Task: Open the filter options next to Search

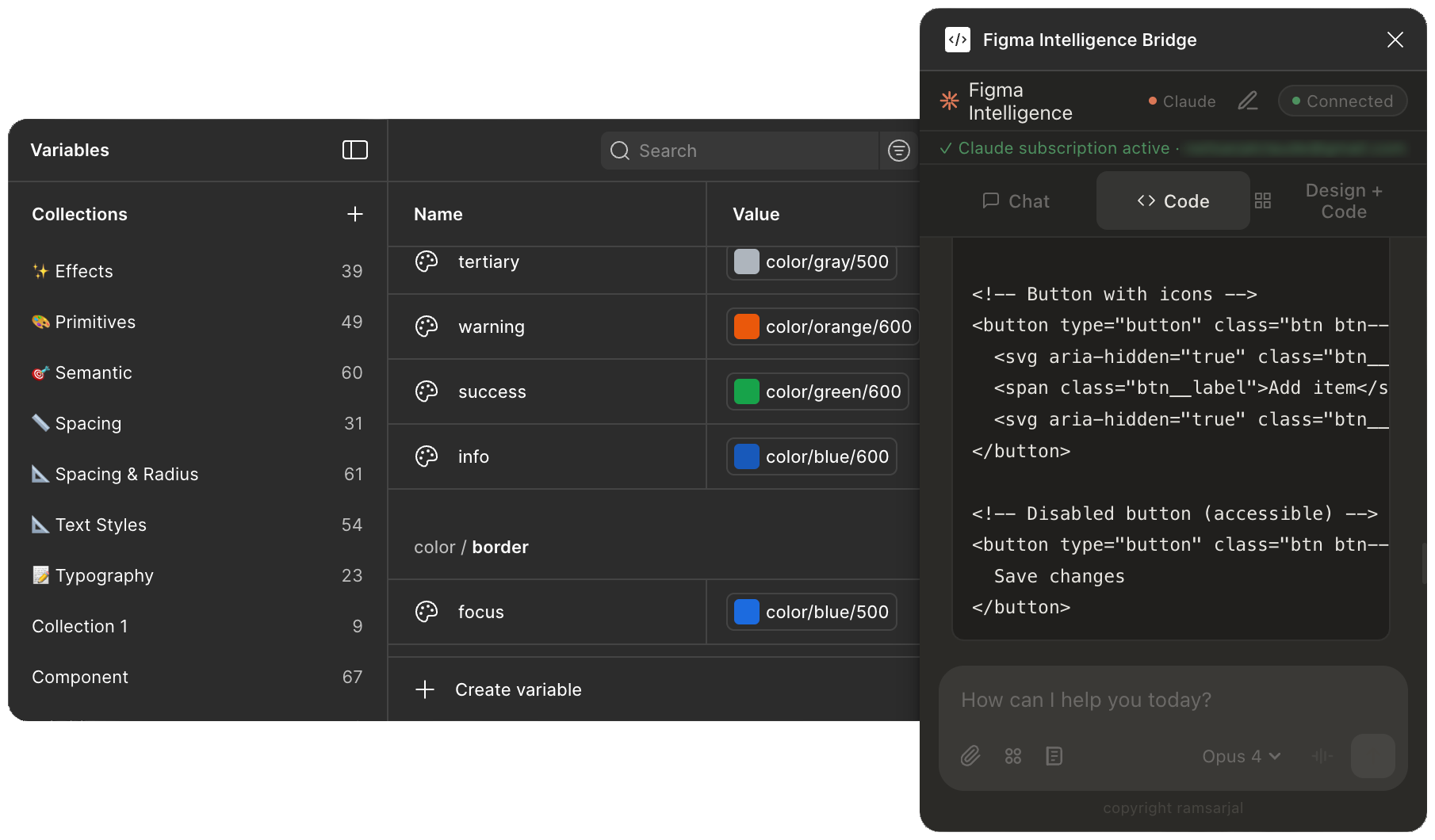Action: (x=898, y=151)
